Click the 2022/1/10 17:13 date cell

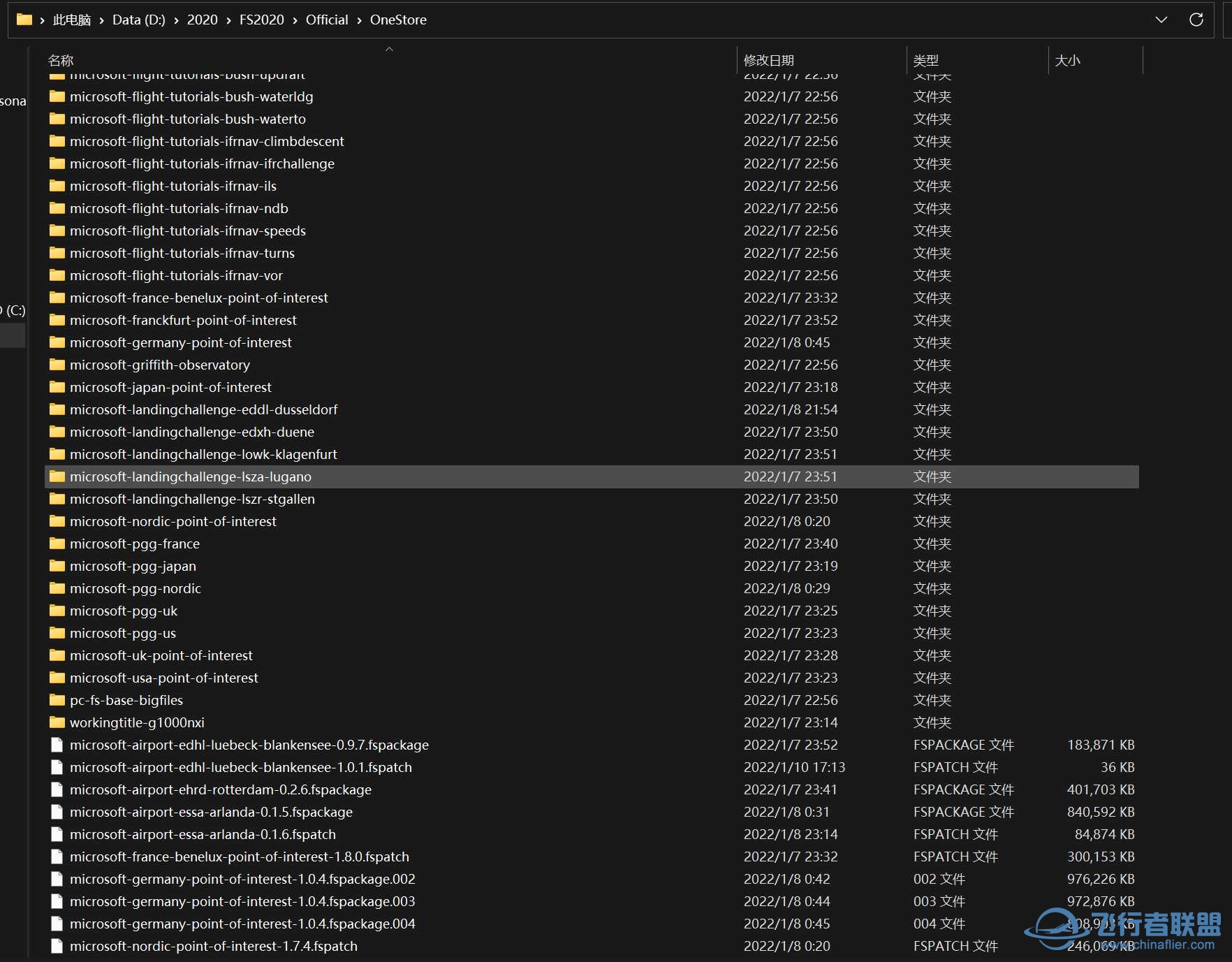pos(794,767)
